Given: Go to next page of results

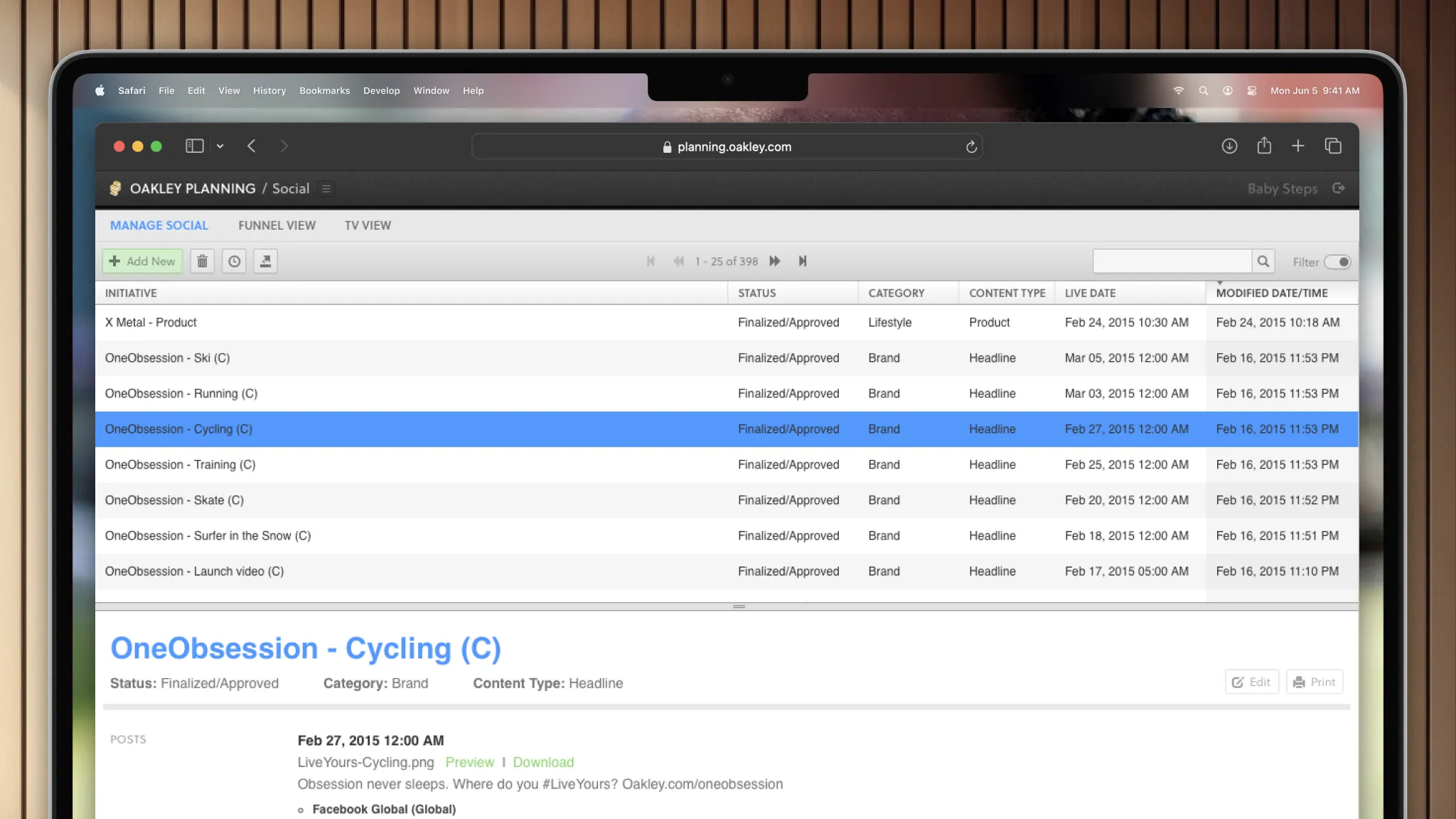Looking at the screenshot, I should pyautogui.click(x=775, y=262).
